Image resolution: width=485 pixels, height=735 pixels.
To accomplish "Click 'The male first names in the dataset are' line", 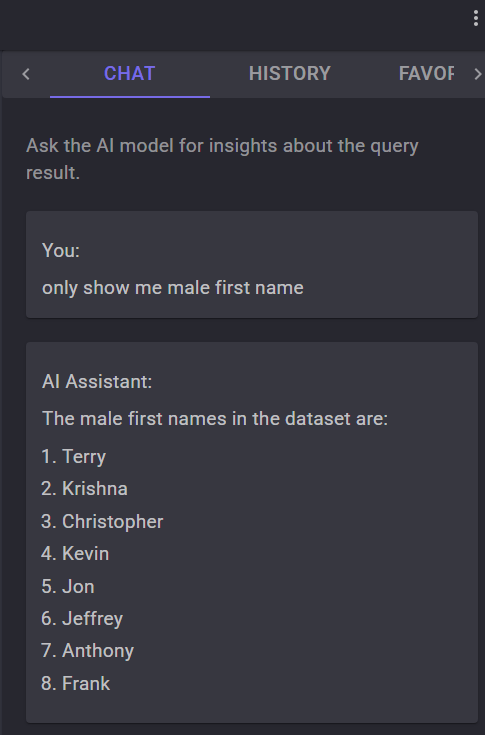I will coord(215,418).
